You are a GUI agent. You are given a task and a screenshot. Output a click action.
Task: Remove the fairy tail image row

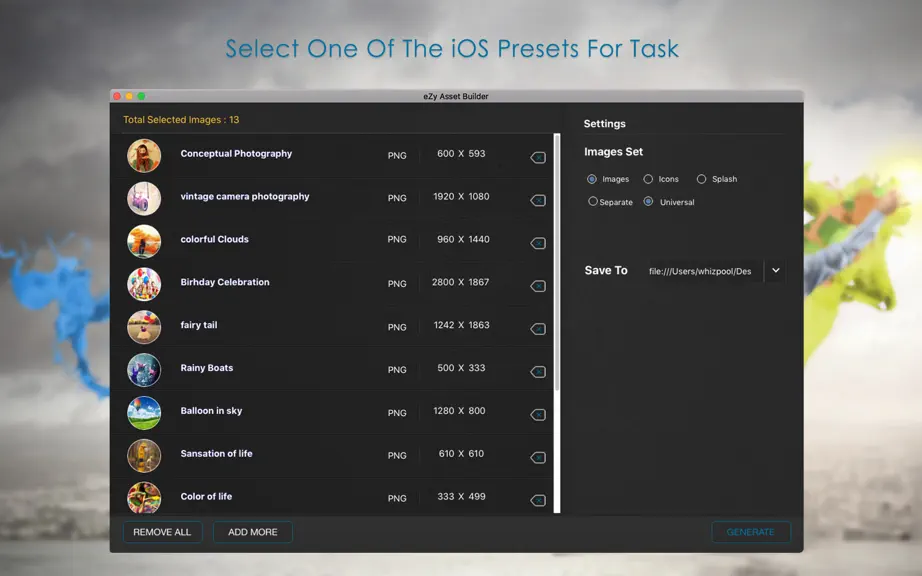tap(537, 329)
